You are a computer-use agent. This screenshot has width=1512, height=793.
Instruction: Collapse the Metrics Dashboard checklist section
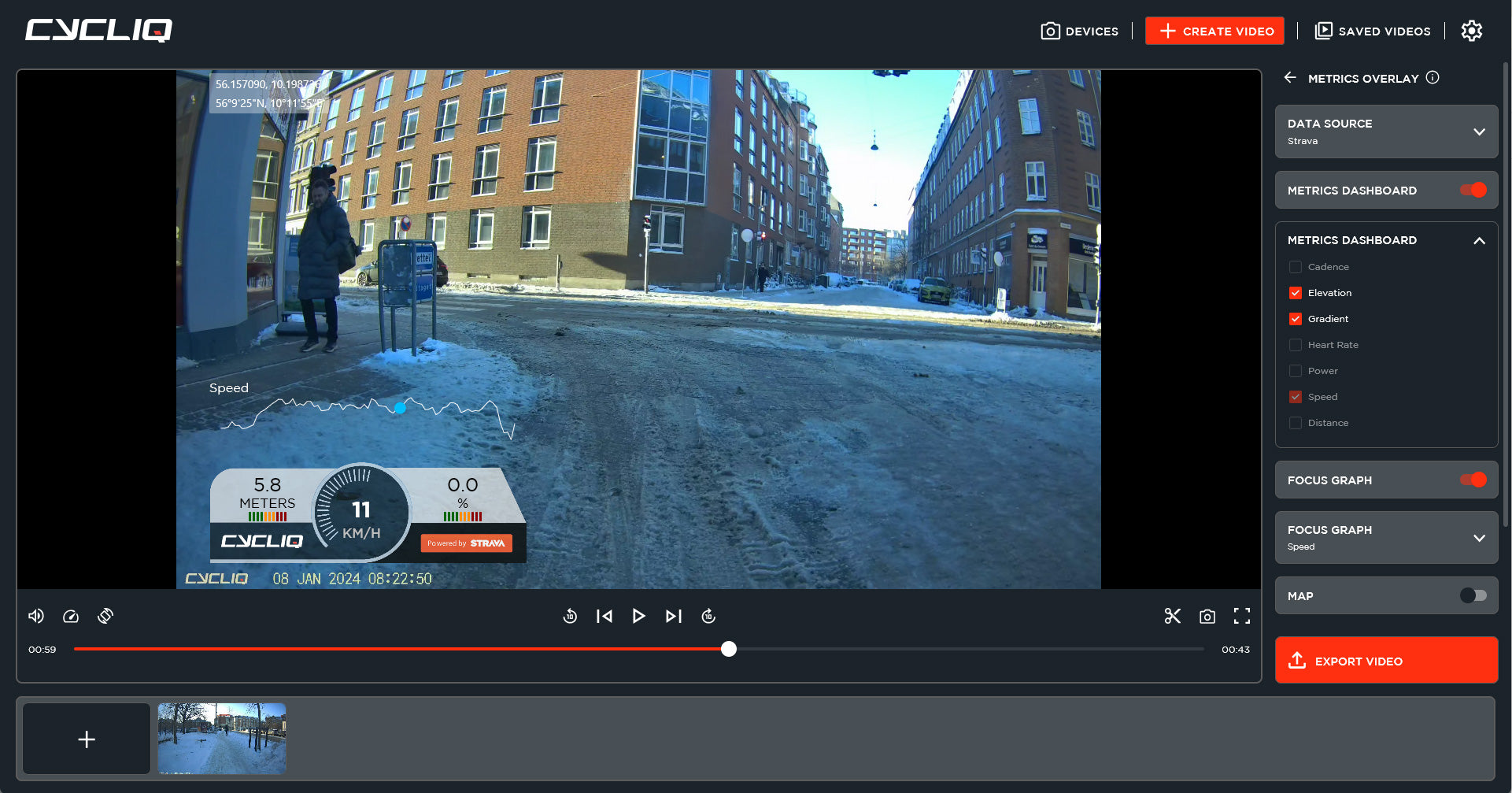tap(1479, 240)
